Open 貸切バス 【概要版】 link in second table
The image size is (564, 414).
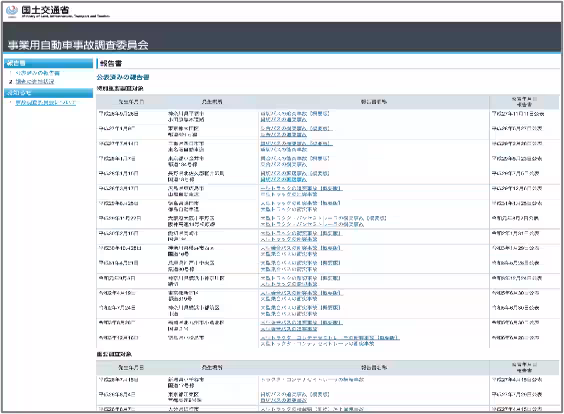tap(295, 395)
